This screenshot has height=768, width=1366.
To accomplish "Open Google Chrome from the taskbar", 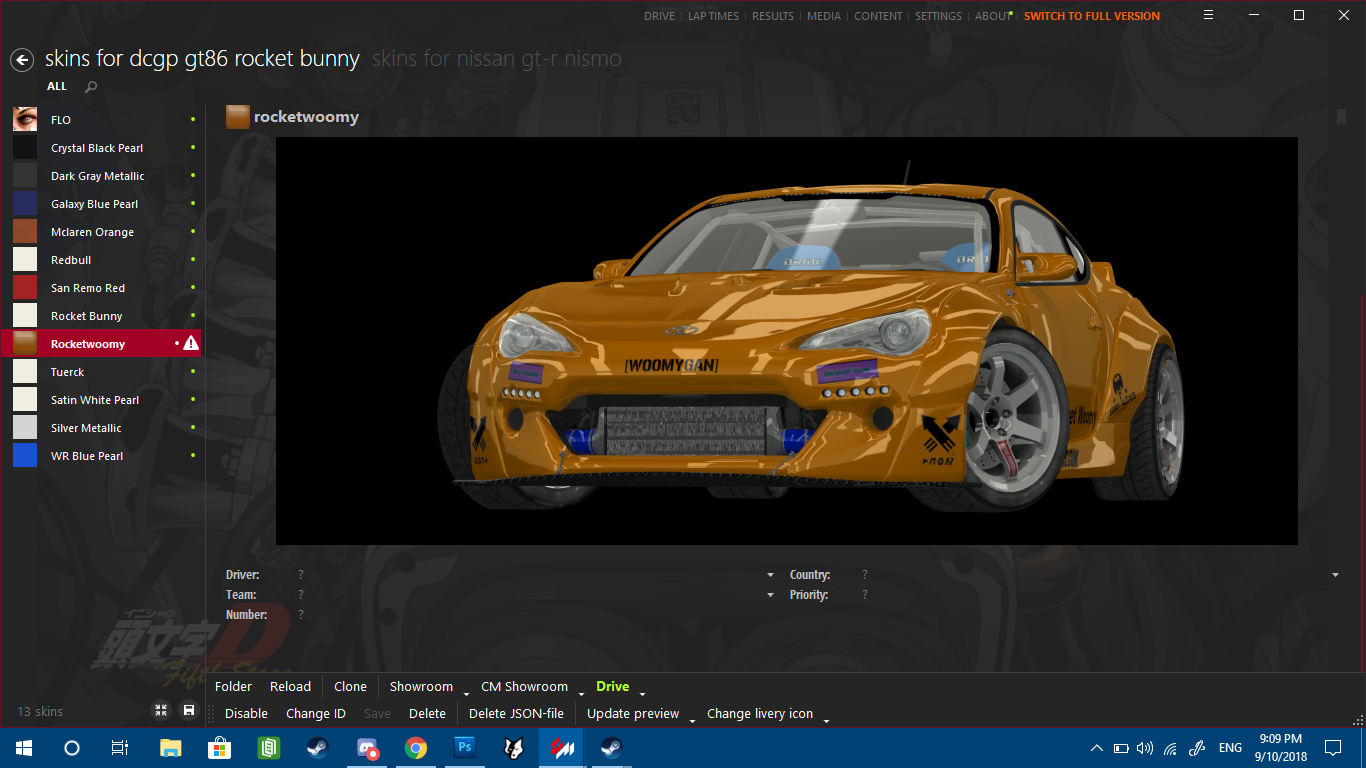I will pyautogui.click(x=416, y=747).
